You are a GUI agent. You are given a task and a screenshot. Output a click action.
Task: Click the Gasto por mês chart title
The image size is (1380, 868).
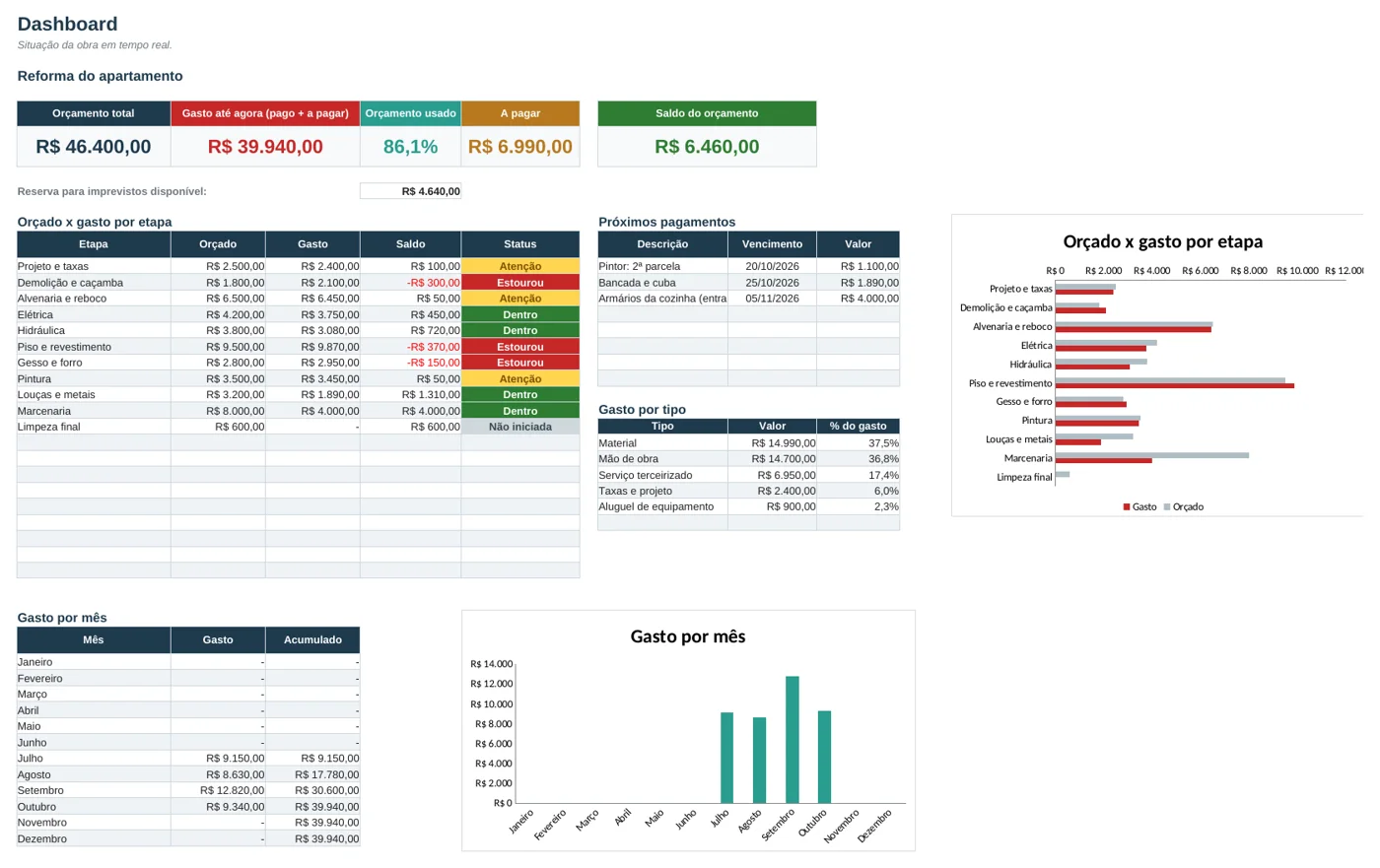coord(688,636)
